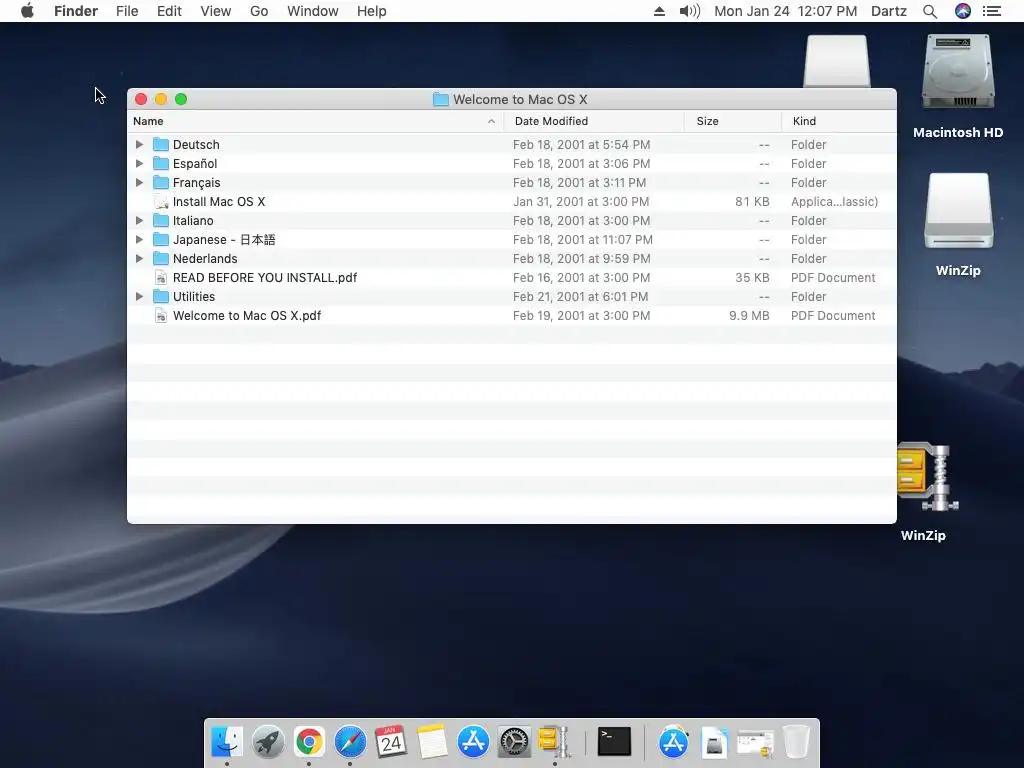The height and width of the screenshot is (768, 1024).
Task: Launch Launchpad rocket icon in Dock
Action: [x=268, y=742]
